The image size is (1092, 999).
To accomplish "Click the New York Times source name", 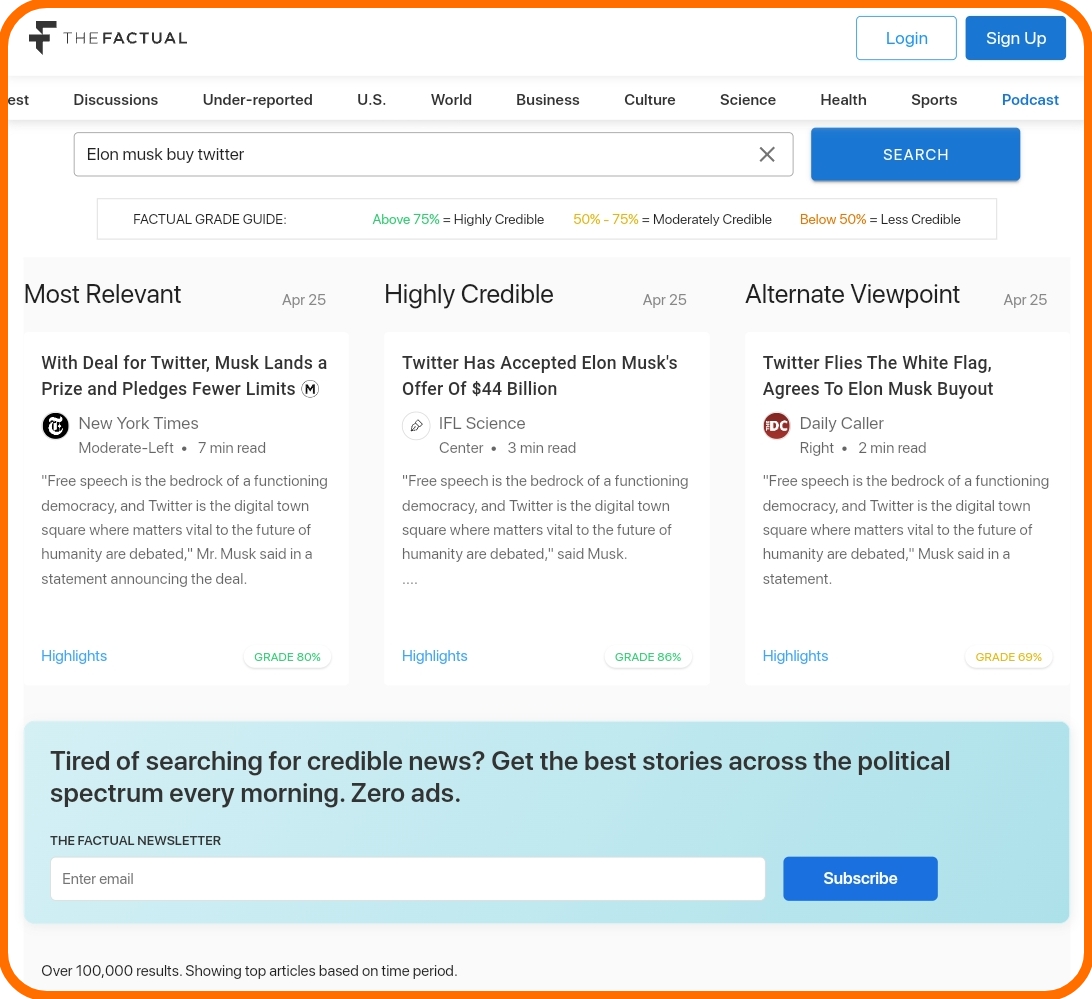I will tap(139, 423).
